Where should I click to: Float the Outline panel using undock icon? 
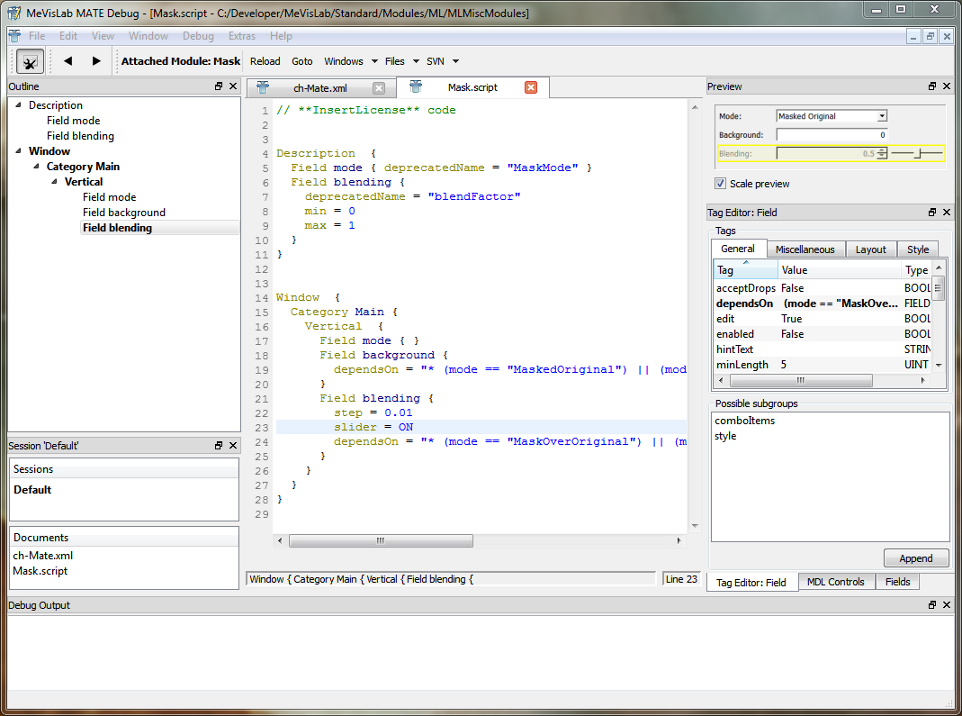click(219, 87)
